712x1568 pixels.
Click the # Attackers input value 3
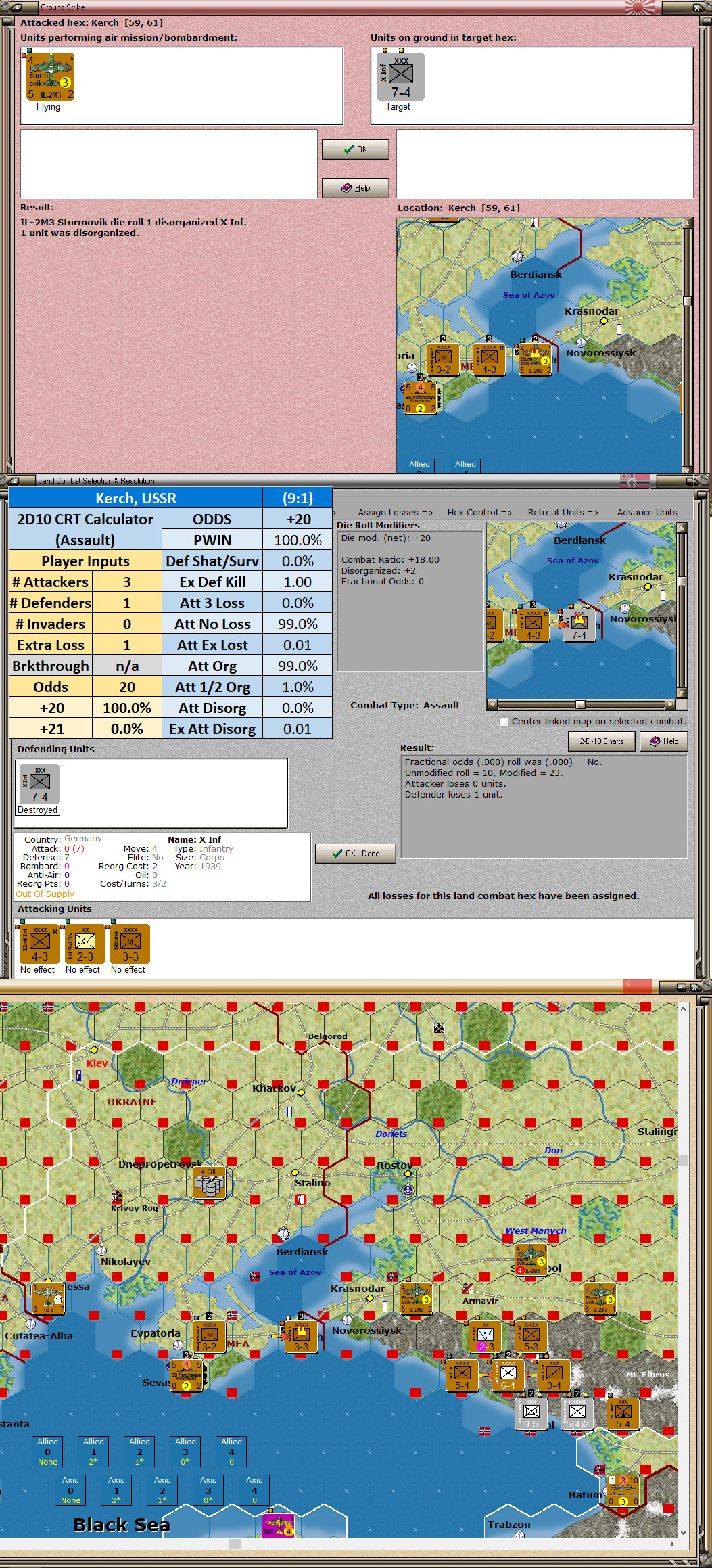point(127,582)
